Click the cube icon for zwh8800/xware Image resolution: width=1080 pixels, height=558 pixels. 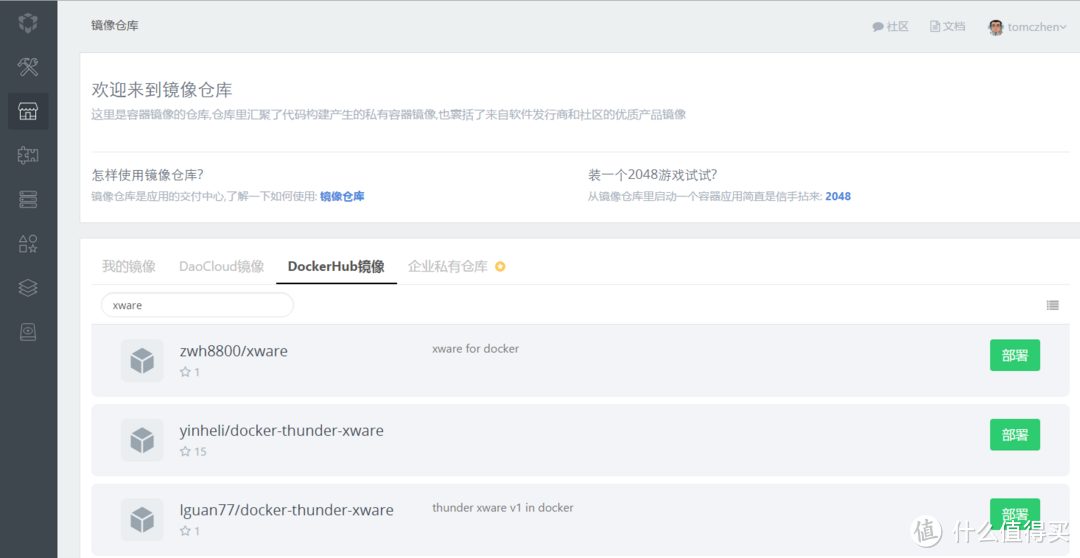[142, 360]
